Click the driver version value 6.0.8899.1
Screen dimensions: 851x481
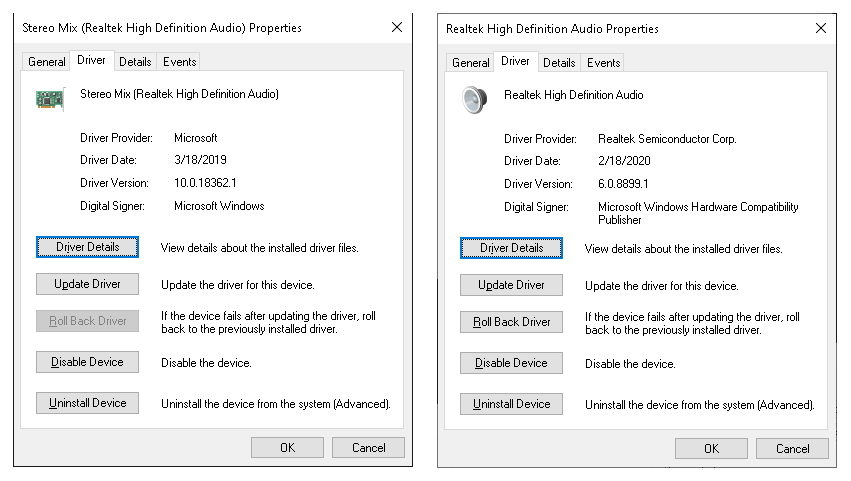[x=623, y=184]
